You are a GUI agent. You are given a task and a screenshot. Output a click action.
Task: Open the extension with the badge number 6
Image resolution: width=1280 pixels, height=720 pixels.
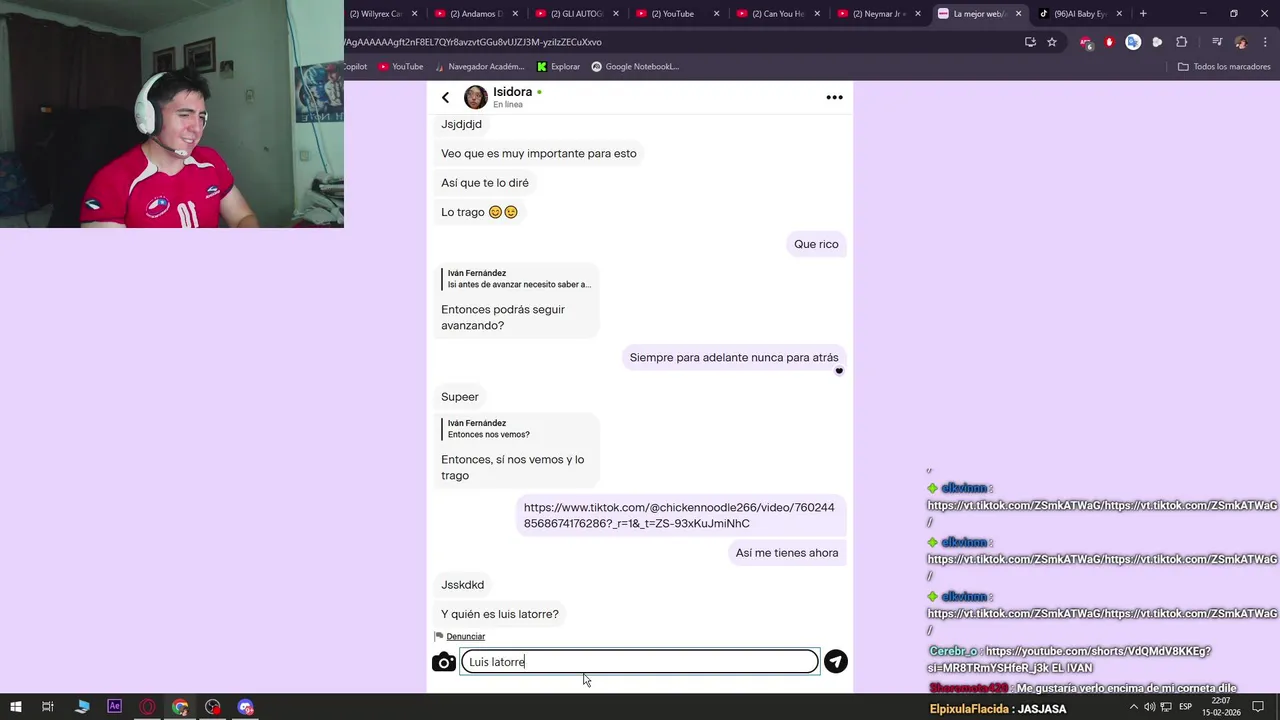point(1086,42)
